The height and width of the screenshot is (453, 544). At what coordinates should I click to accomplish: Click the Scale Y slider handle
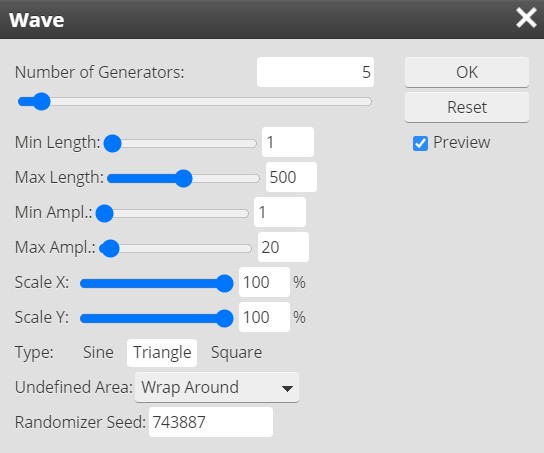pyautogui.click(x=224, y=318)
